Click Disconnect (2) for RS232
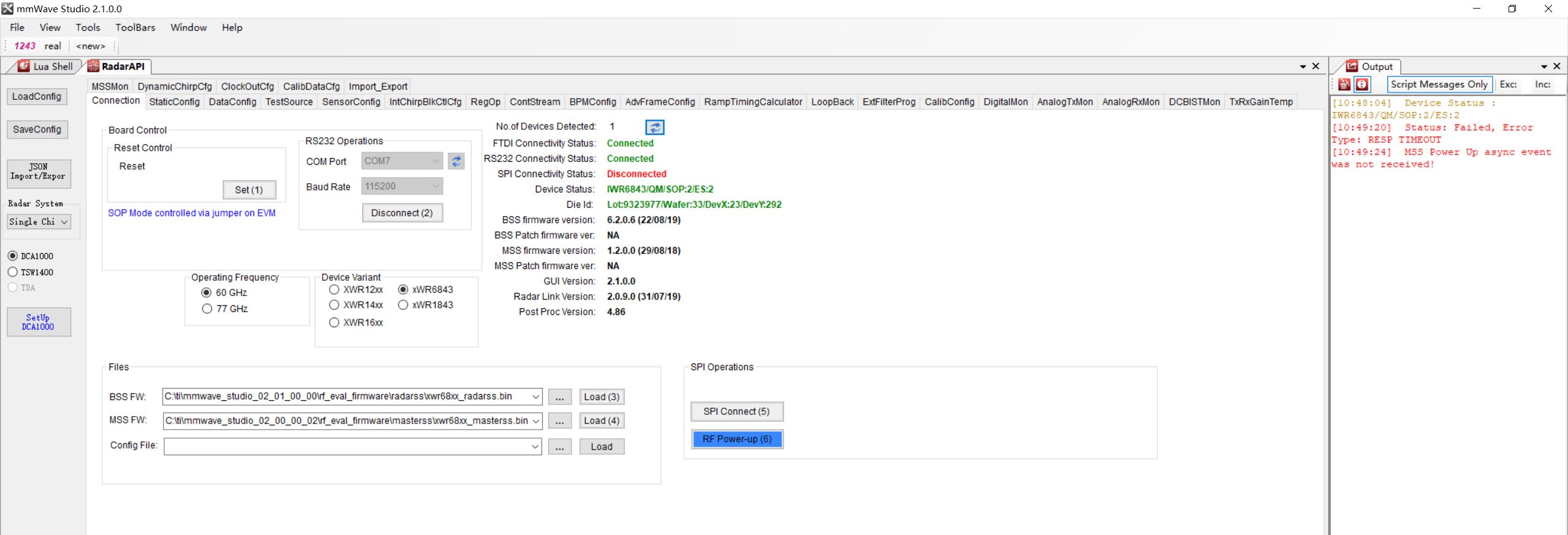1568x535 pixels. pyautogui.click(x=402, y=213)
